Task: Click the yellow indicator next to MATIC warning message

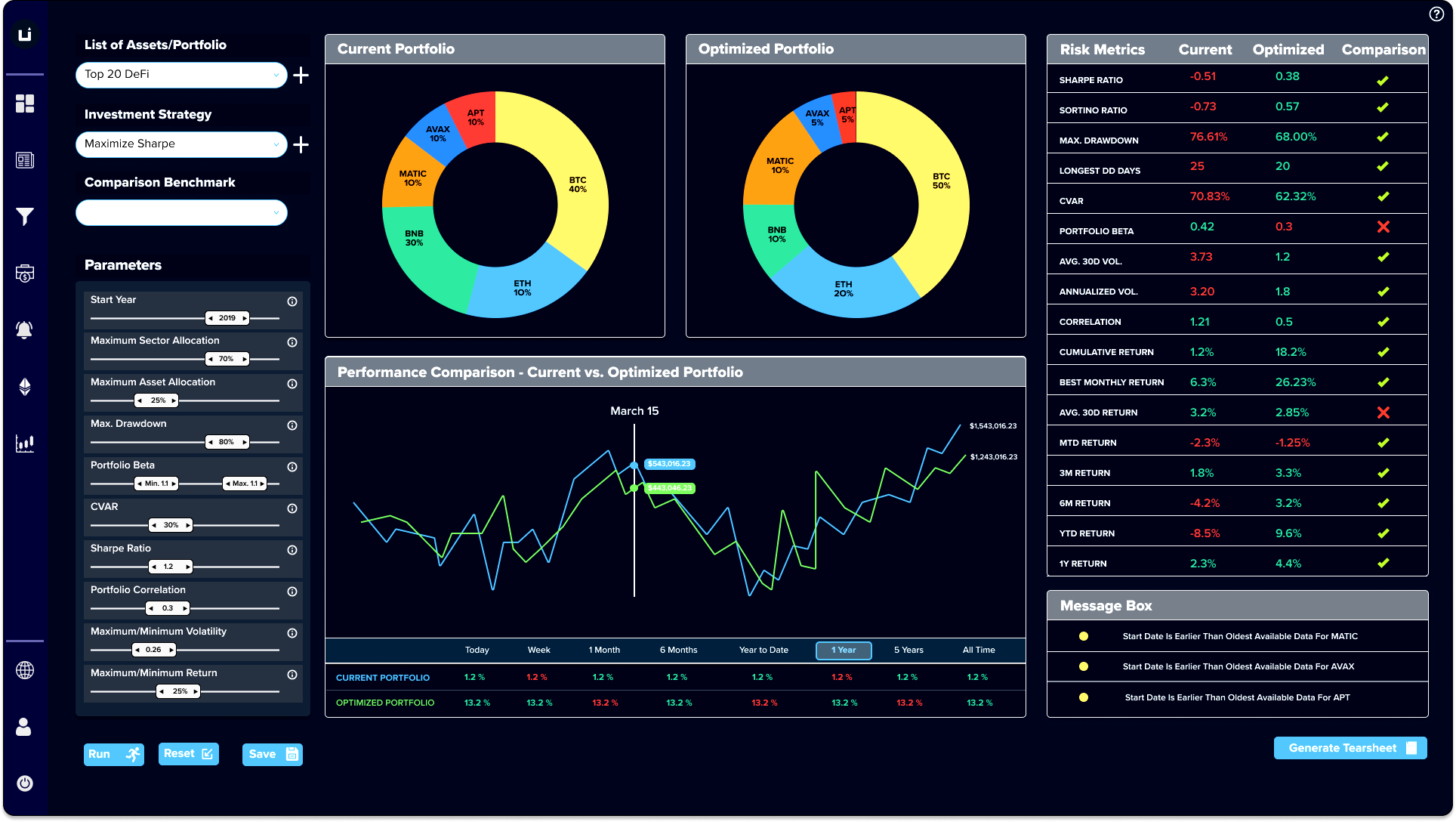Action: pyautogui.click(x=1084, y=636)
